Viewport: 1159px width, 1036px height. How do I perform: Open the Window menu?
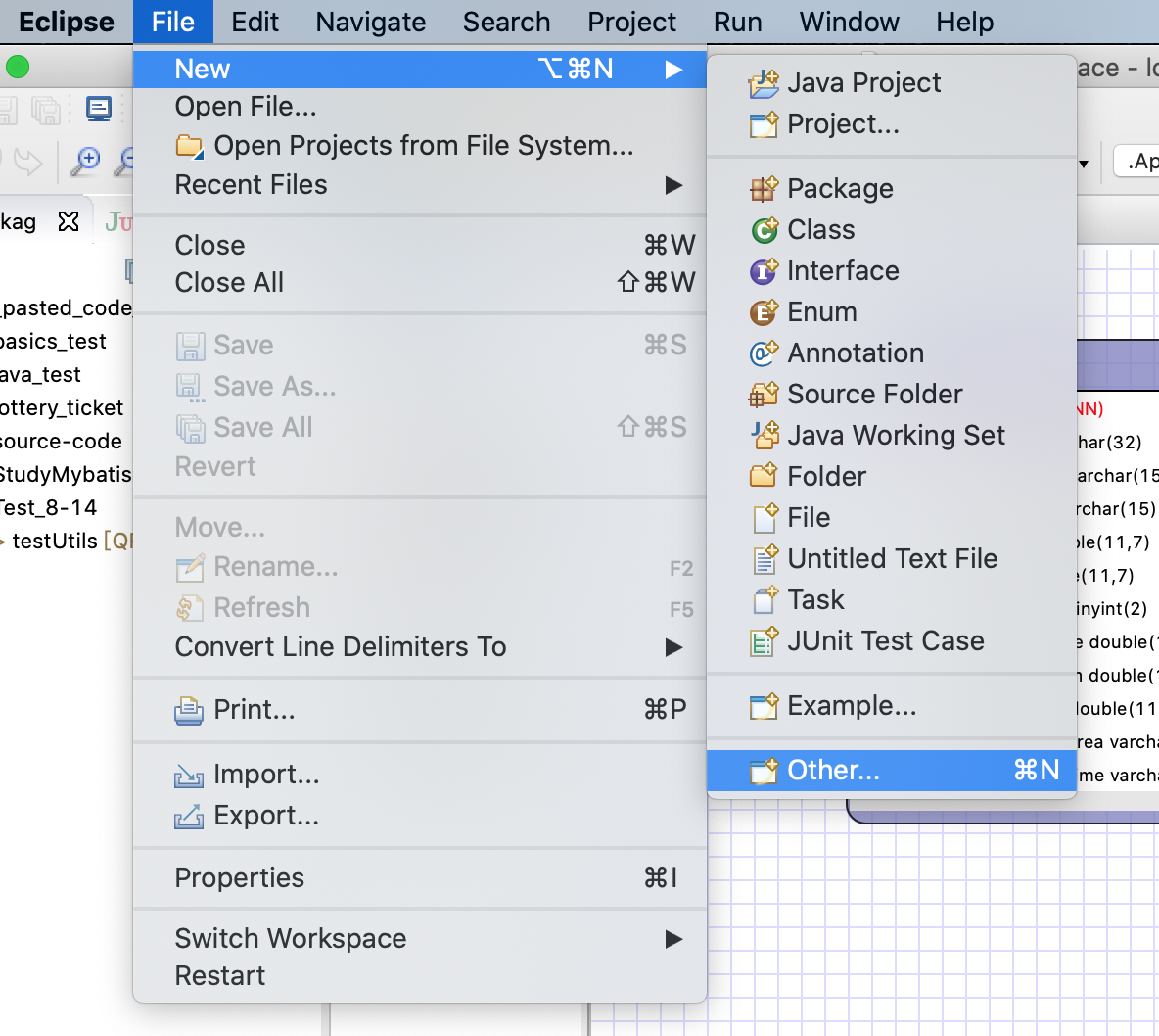[849, 23]
